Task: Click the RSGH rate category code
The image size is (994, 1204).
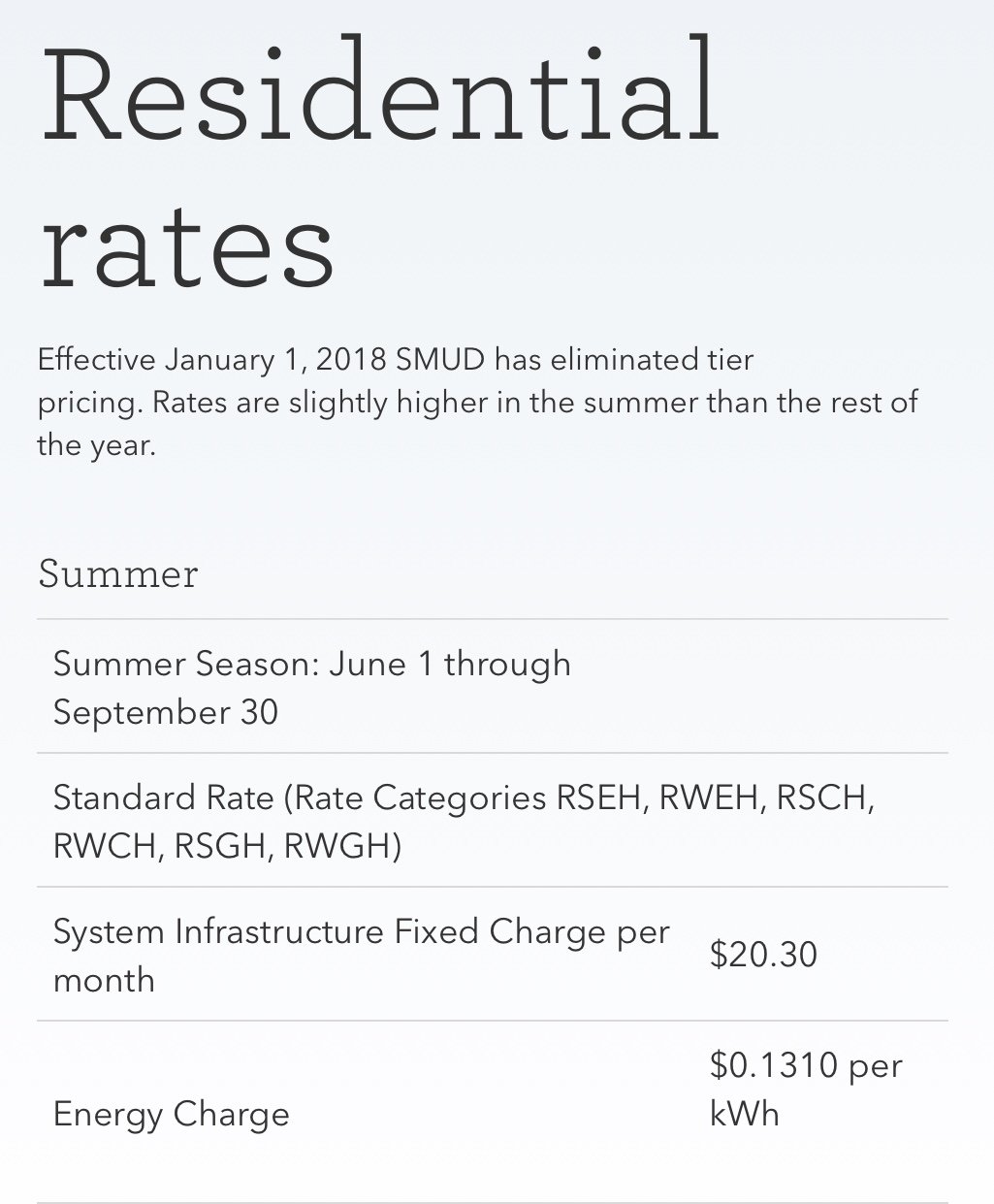Action: click(x=222, y=846)
